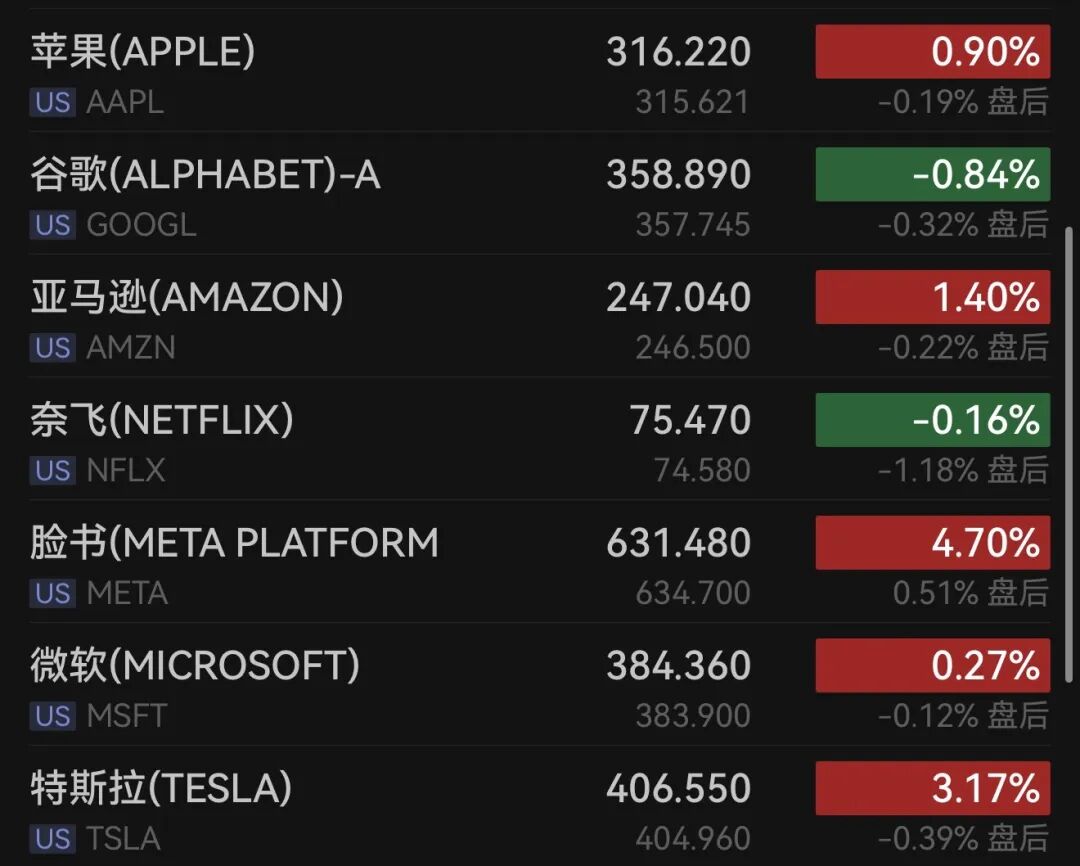Open the 谷歌(ALPHABET)-A stock row
This screenshot has height=866, width=1080.
pyautogui.click(x=540, y=193)
